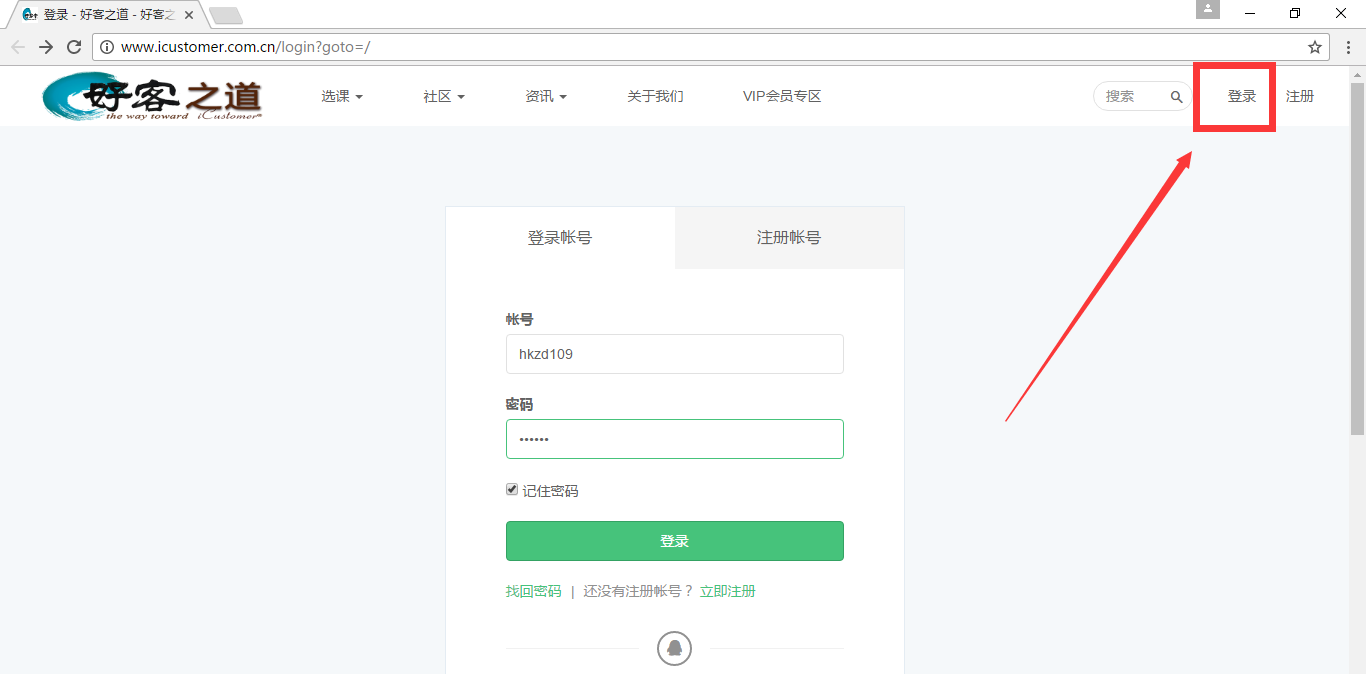Bookmark page using the star icon

click(x=1315, y=47)
